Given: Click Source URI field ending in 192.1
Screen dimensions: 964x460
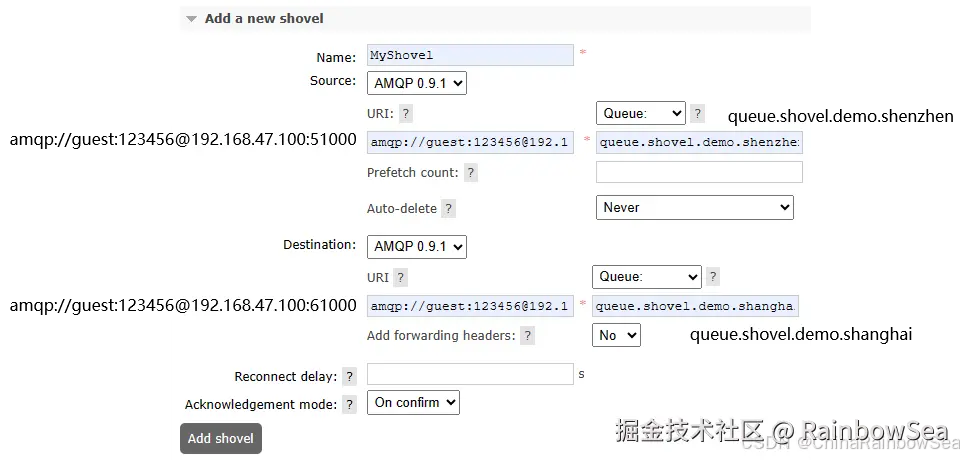Looking at the screenshot, I should 470,142.
